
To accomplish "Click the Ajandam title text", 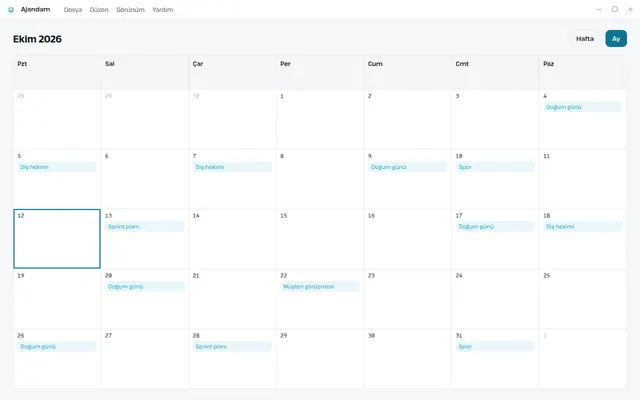I will [x=36, y=9].
